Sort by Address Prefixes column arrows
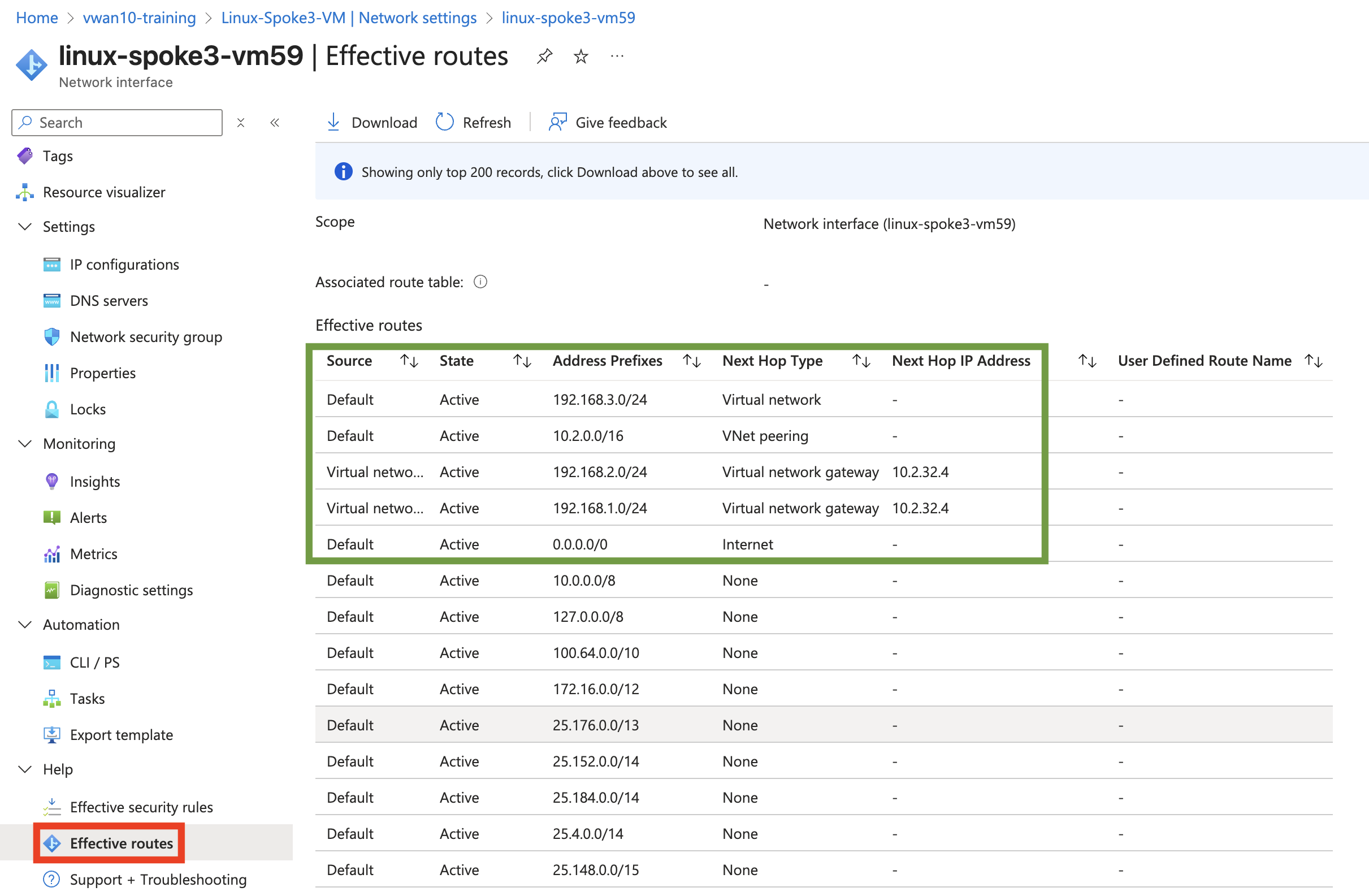 click(691, 361)
